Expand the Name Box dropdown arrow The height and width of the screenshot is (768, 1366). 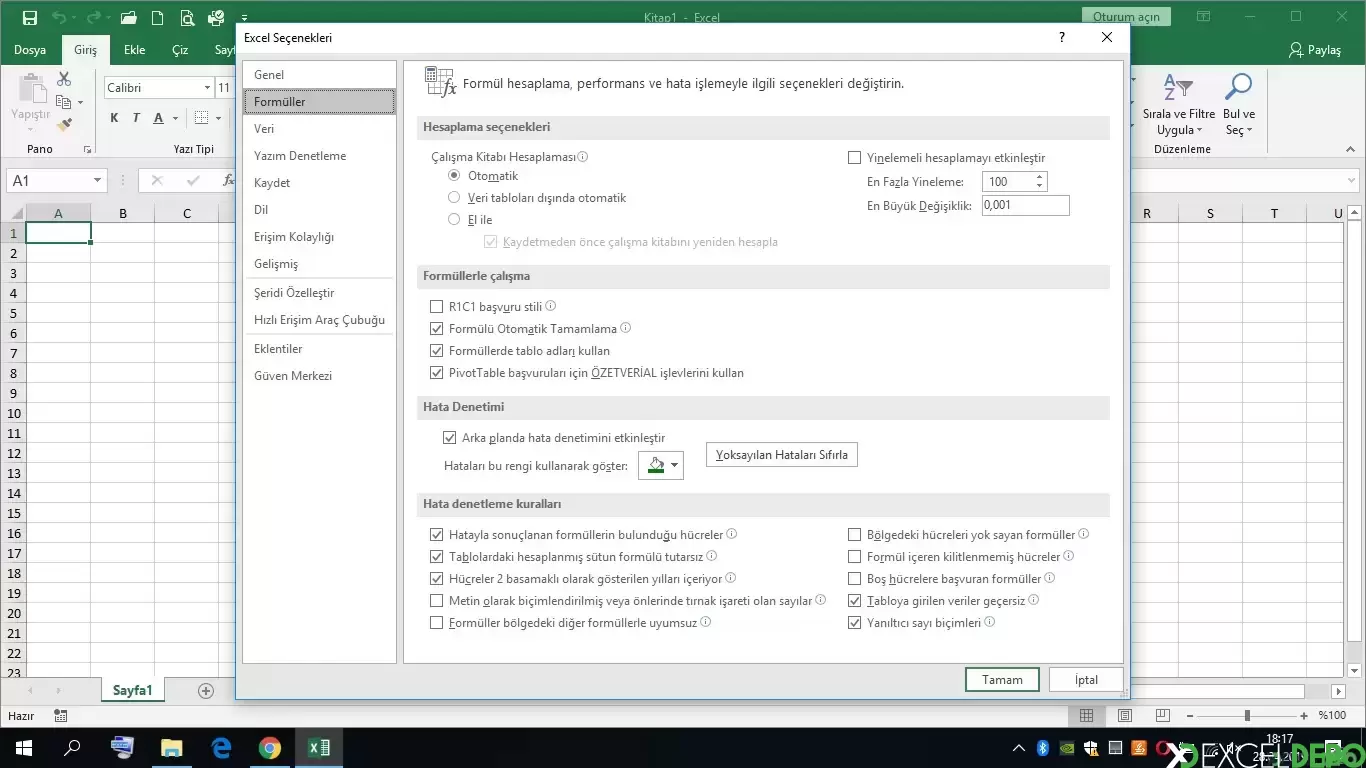tap(97, 181)
